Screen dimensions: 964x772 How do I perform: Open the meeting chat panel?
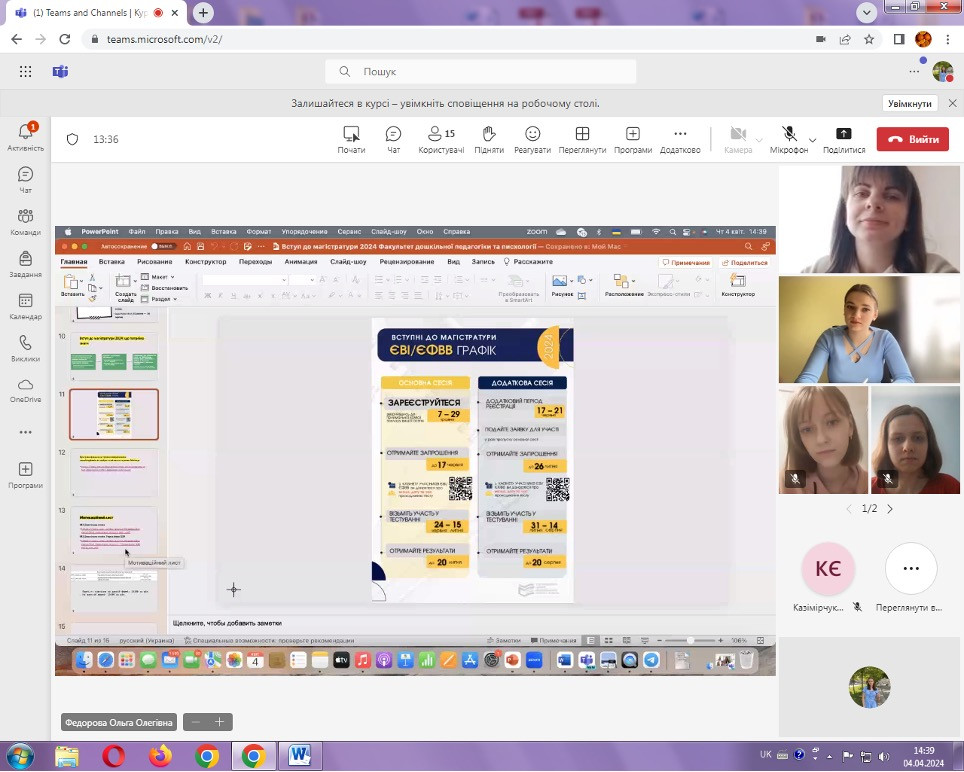(x=393, y=139)
